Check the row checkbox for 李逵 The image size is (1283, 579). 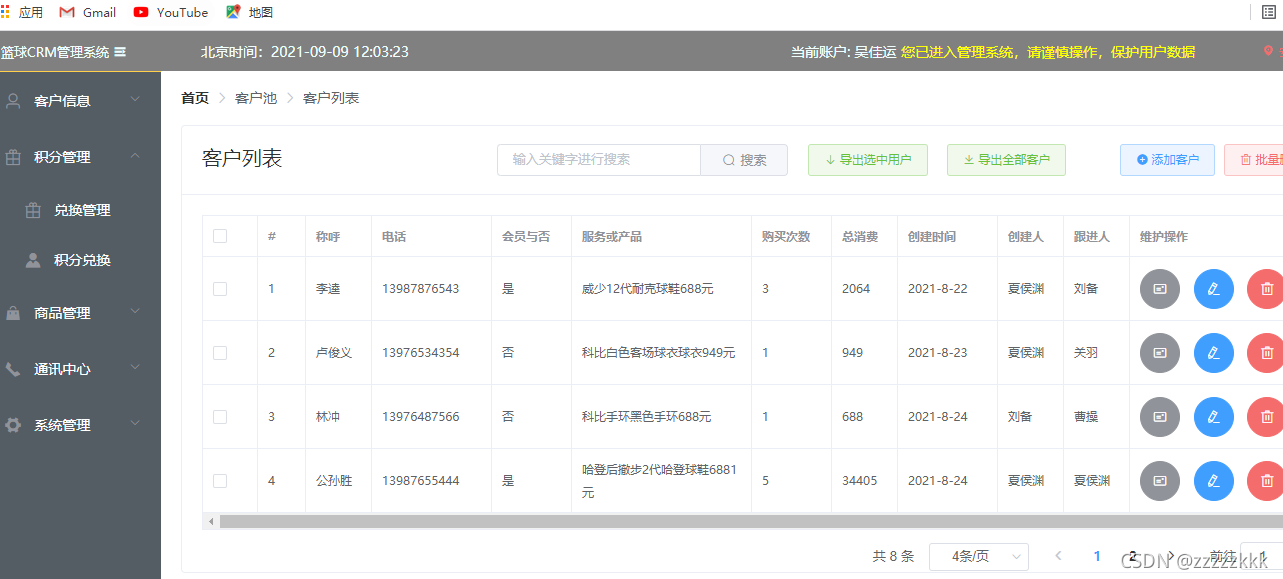tap(220, 289)
